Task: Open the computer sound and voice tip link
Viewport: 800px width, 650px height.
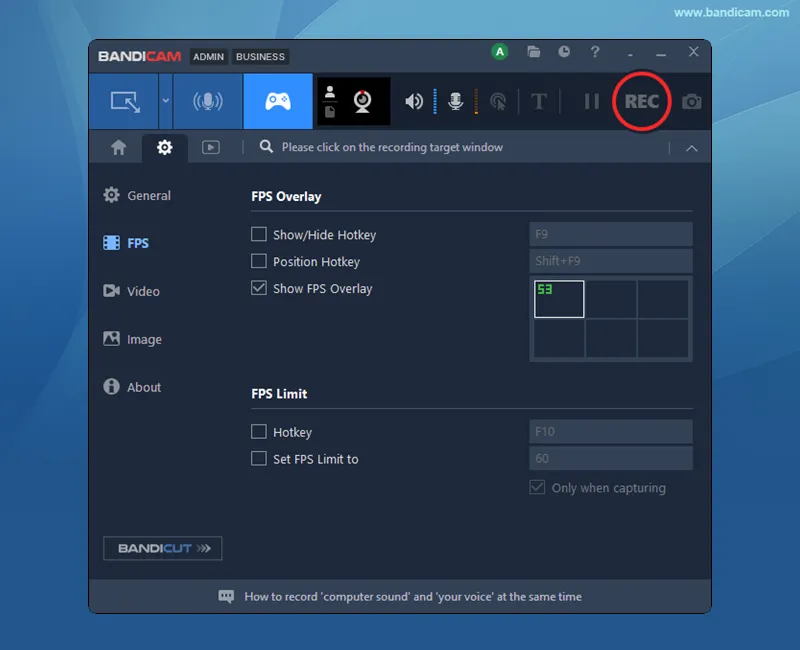Action: pyautogui.click(x=413, y=596)
